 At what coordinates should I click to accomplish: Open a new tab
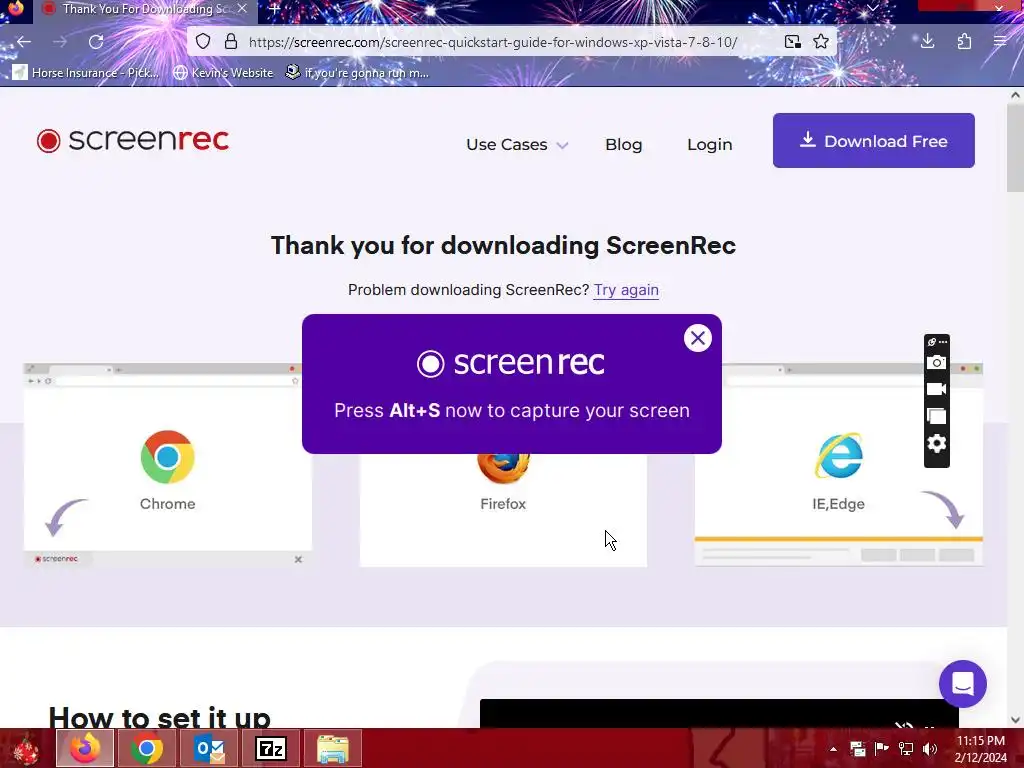point(275,9)
